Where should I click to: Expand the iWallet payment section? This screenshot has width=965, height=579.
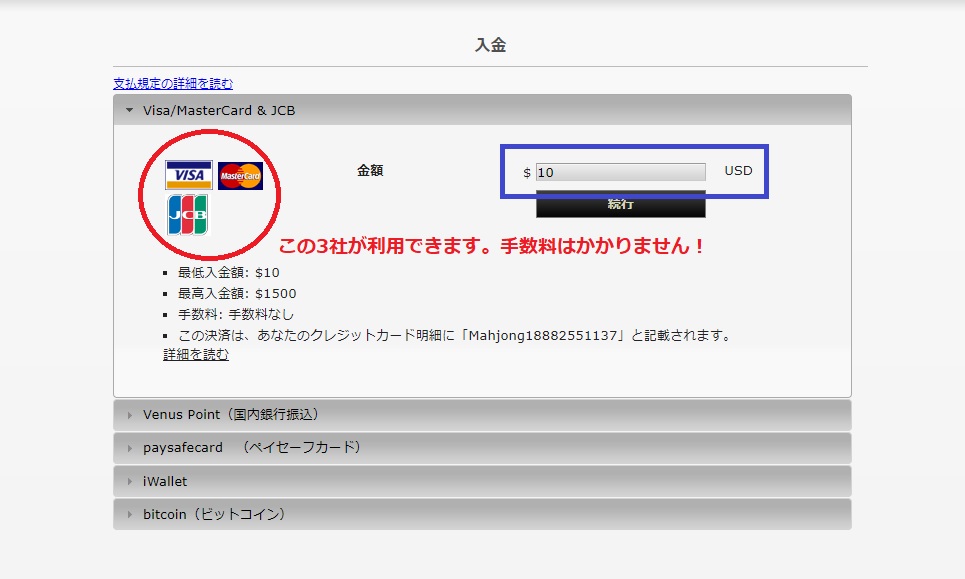tap(482, 481)
